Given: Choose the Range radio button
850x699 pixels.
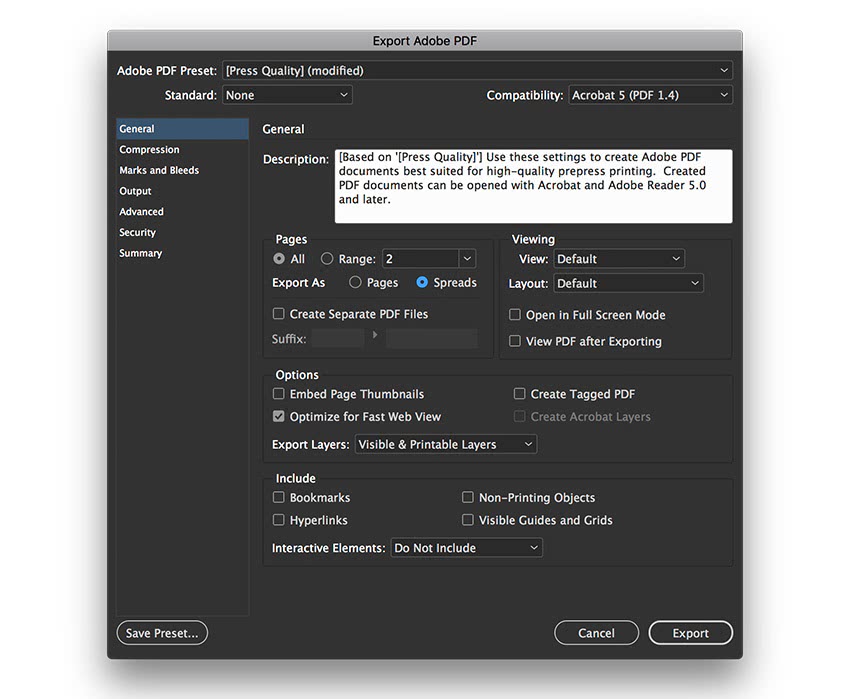Looking at the screenshot, I should pyautogui.click(x=327, y=259).
